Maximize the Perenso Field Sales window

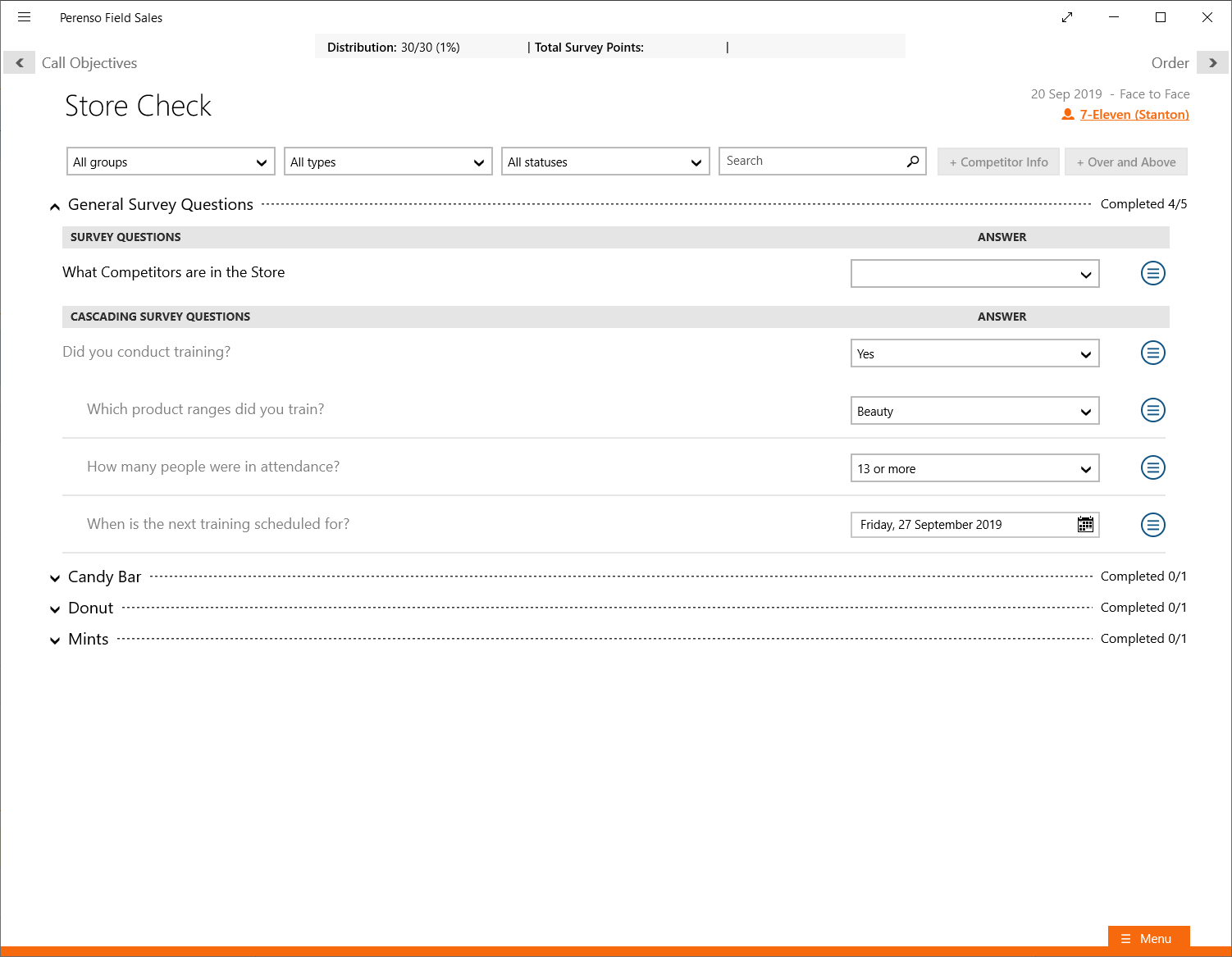[1161, 17]
